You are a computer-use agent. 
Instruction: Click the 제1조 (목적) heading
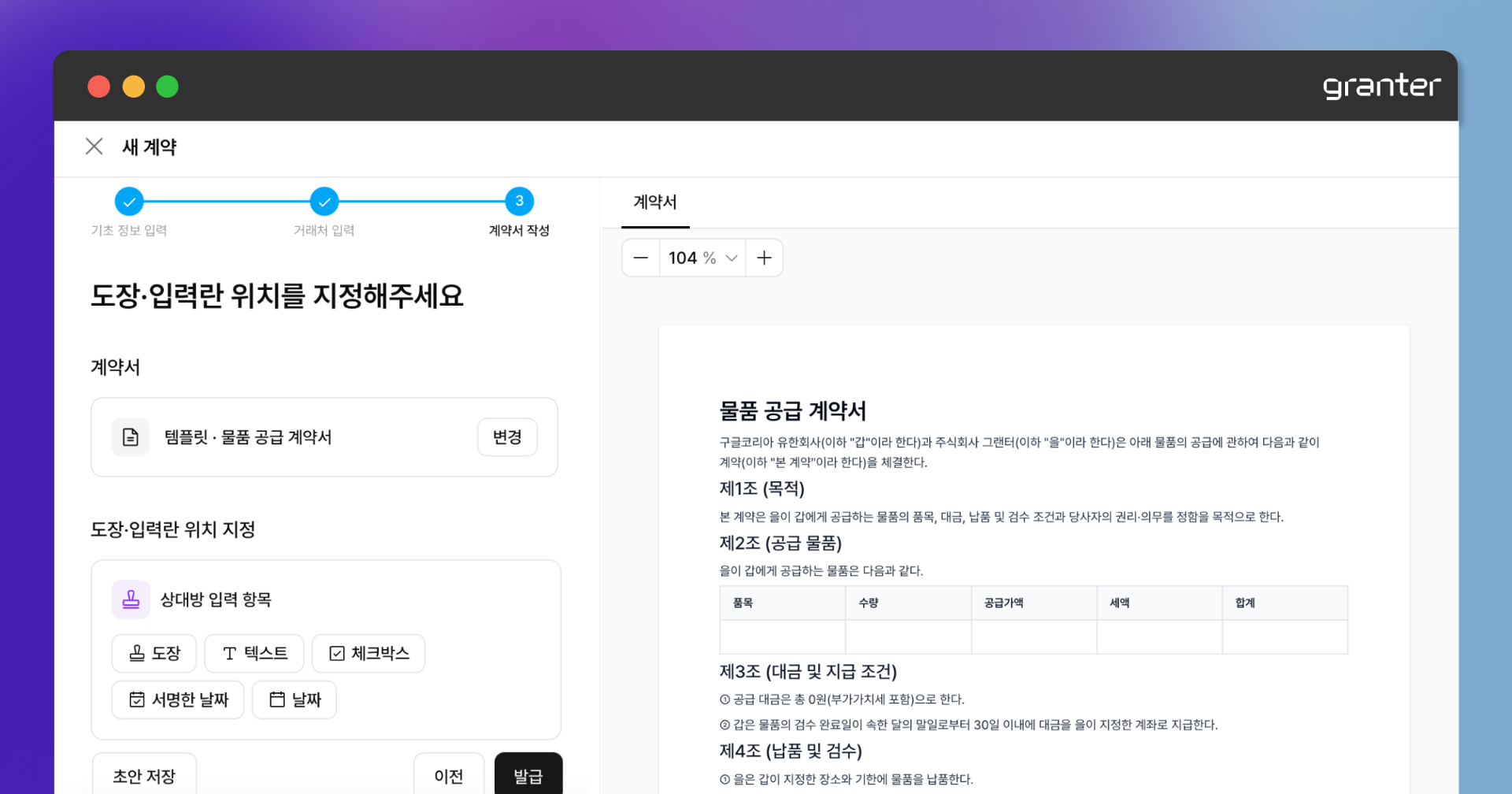(762, 488)
